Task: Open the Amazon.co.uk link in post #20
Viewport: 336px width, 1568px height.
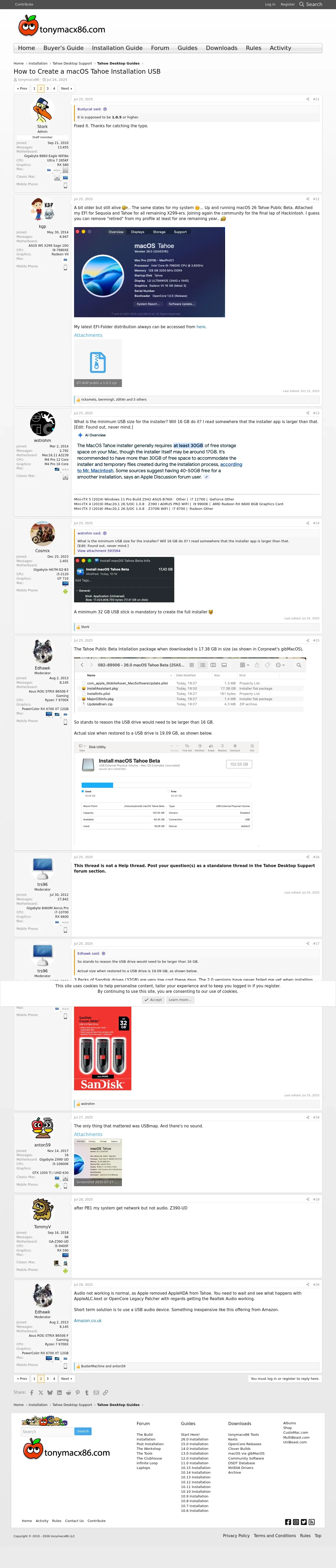Action: click(x=88, y=1320)
